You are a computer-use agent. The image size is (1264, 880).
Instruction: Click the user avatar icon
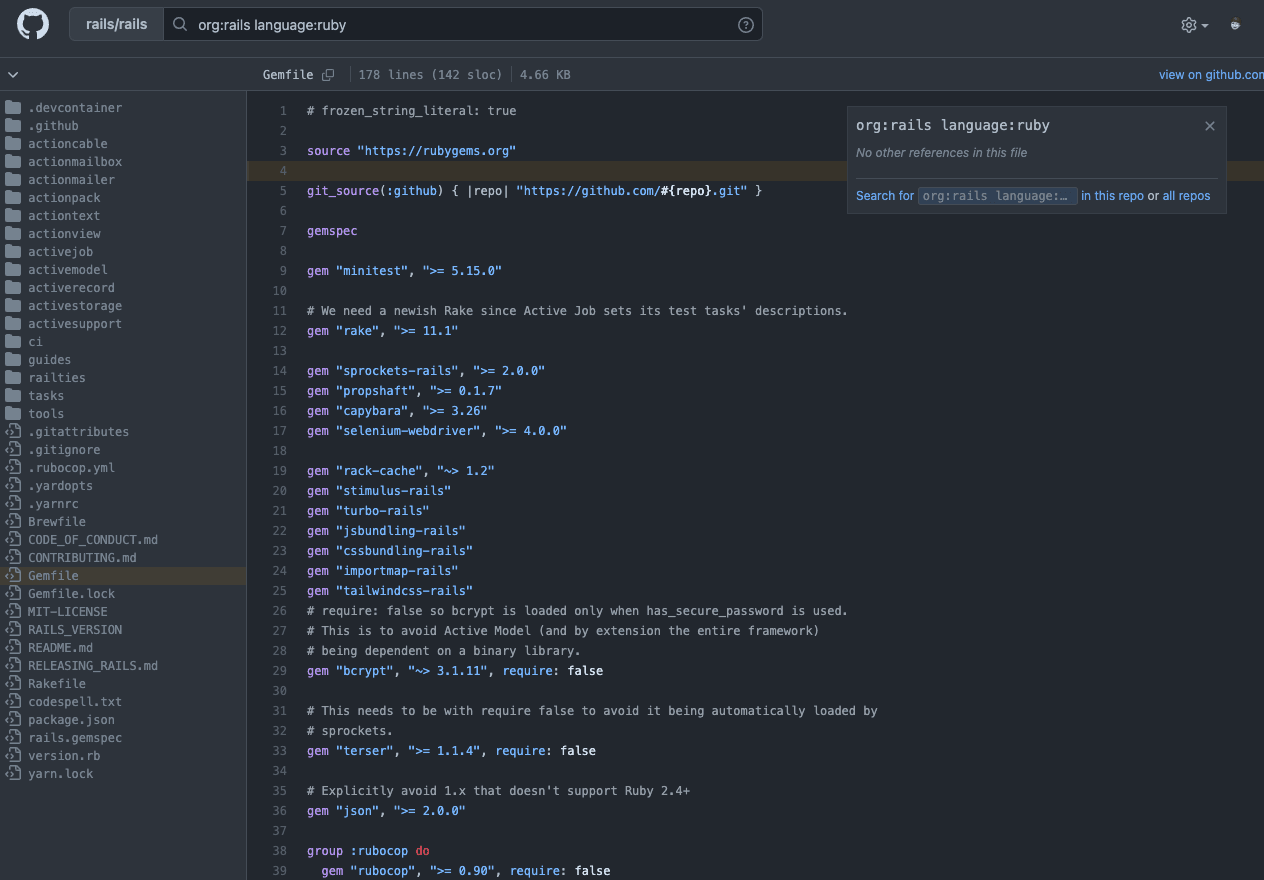pos(1236,25)
